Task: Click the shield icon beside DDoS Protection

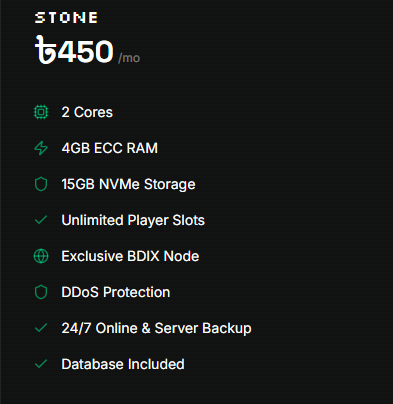Action: pos(41,292)
